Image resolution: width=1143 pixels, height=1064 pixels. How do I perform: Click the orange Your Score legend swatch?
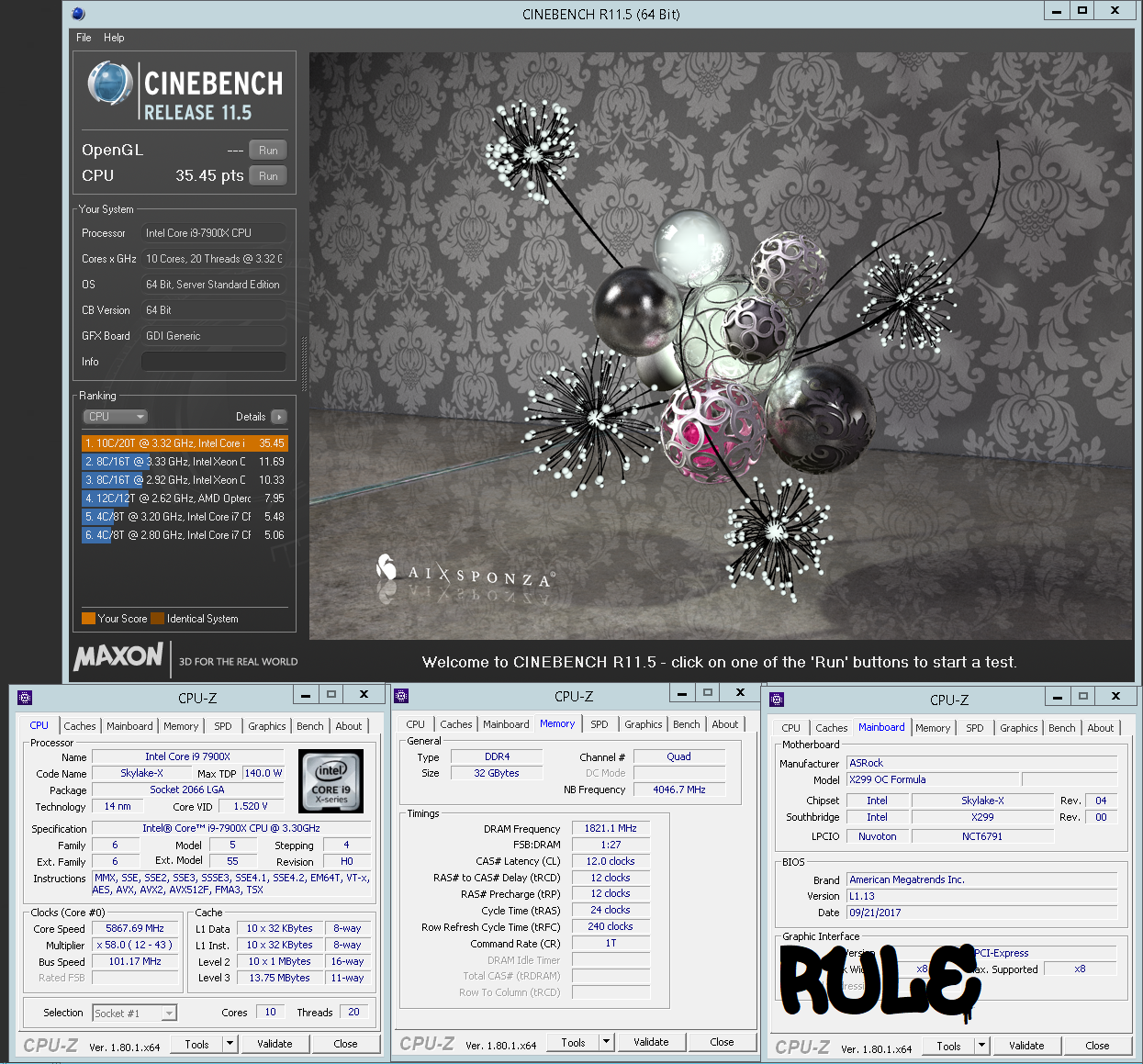pos(88,619)
